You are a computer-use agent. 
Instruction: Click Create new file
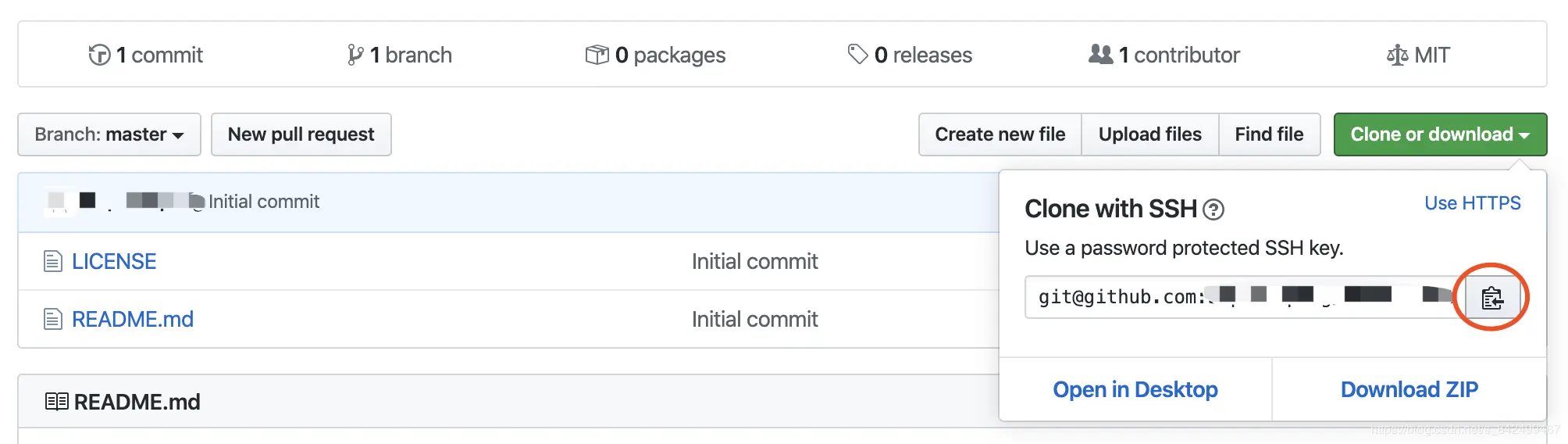(1000, 134)
